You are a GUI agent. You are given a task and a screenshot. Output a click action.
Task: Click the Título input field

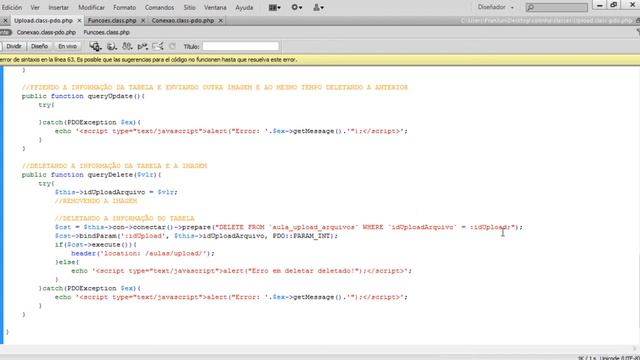[241, 47]
